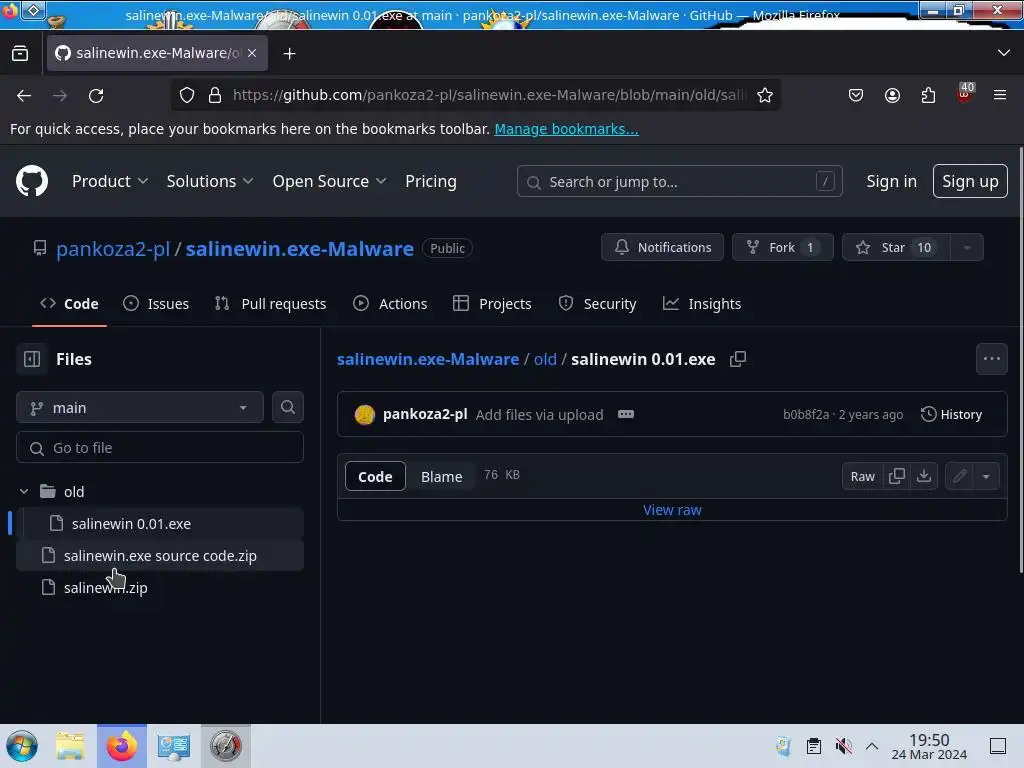Viewport: 1024px width, 768px height.
Task: Open salinewin.exe source code.zip file
Action: click(160, 555)
